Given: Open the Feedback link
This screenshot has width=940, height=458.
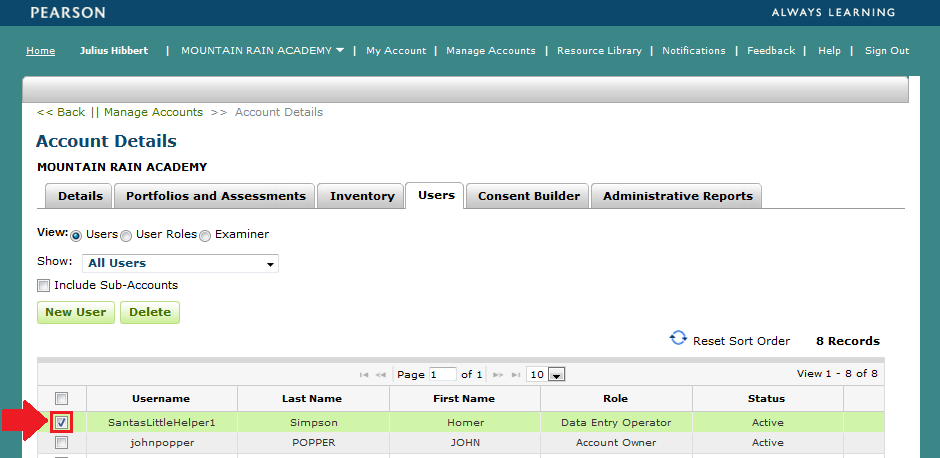Looking at the screenshot, I should [771, 51].
